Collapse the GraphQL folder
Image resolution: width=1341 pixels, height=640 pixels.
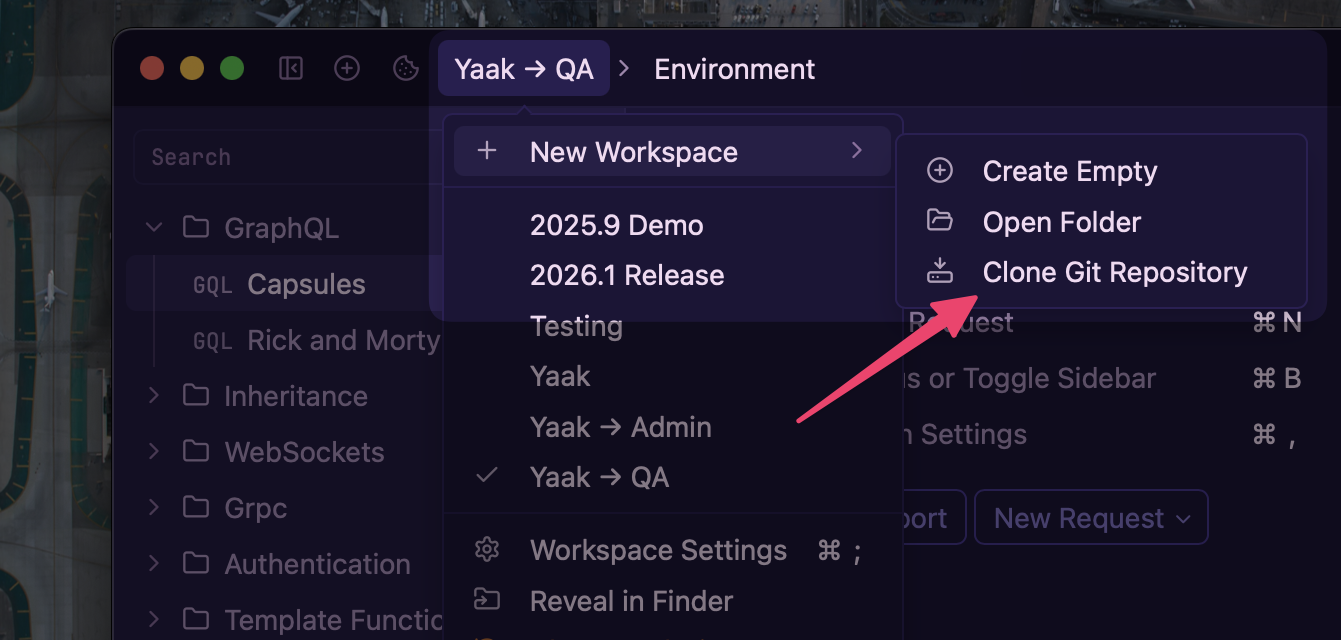coord(154,228)
